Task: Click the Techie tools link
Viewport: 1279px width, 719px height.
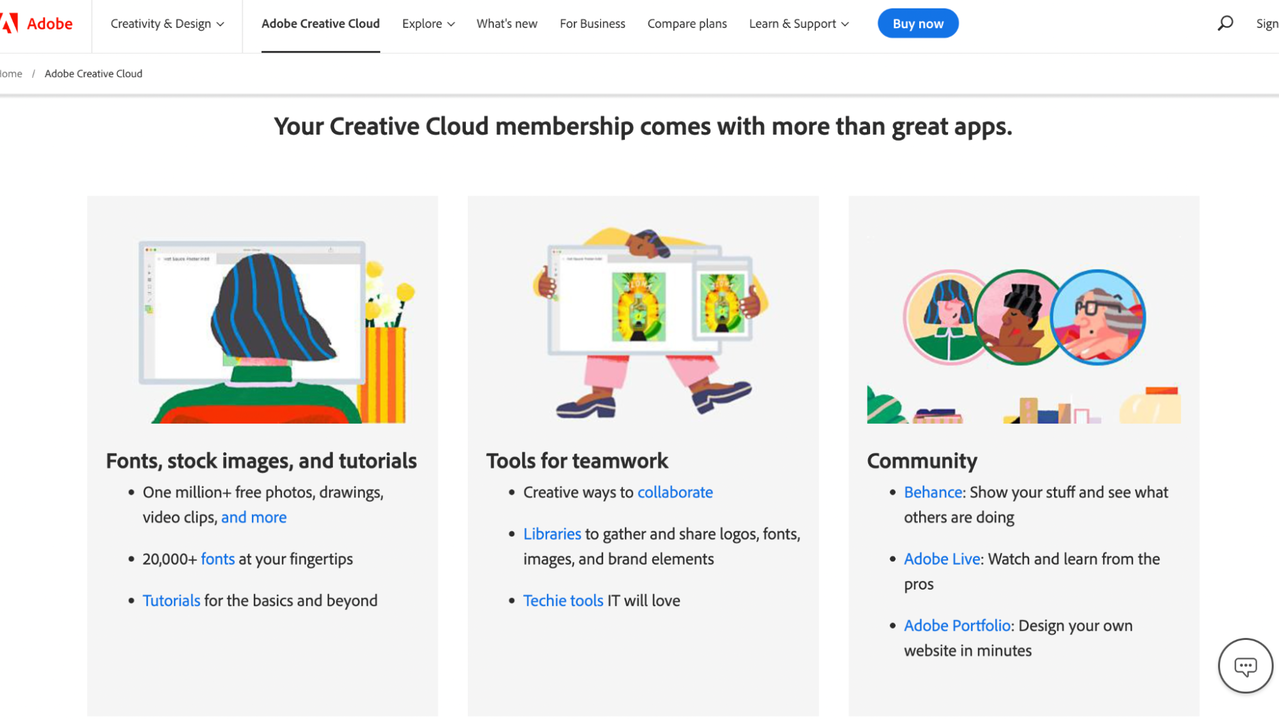Action: pyautogui.click(x=563, y=600)
